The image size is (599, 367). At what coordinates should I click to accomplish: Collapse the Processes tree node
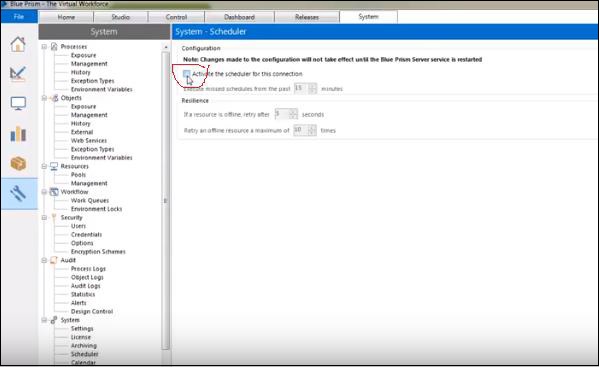(x=44, y=47)
